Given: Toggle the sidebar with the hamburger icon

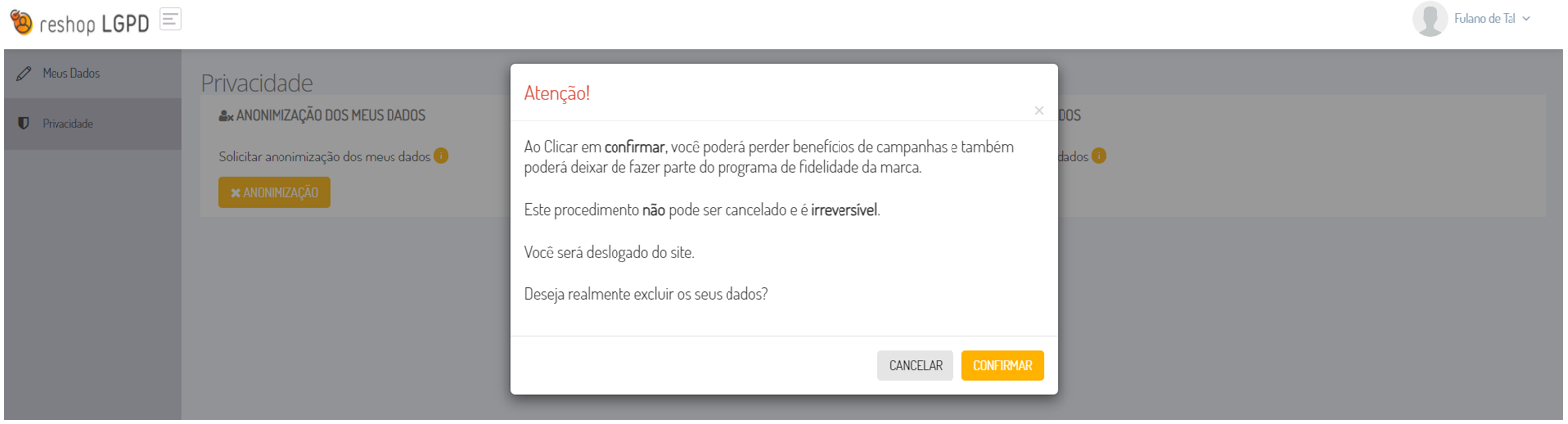Looking at the screenshot, I should 170,19.
